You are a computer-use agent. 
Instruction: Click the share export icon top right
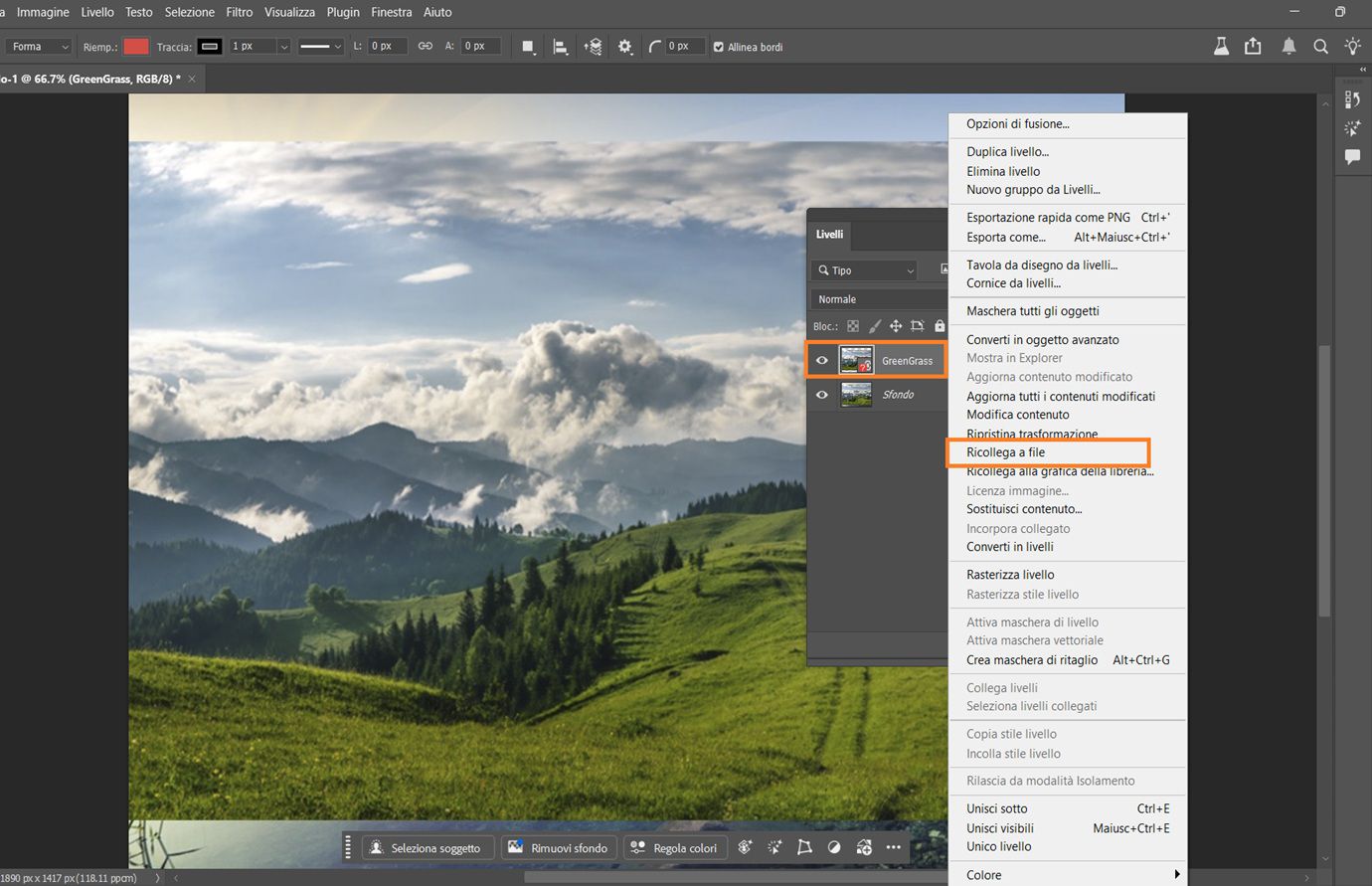(1253, 47)
